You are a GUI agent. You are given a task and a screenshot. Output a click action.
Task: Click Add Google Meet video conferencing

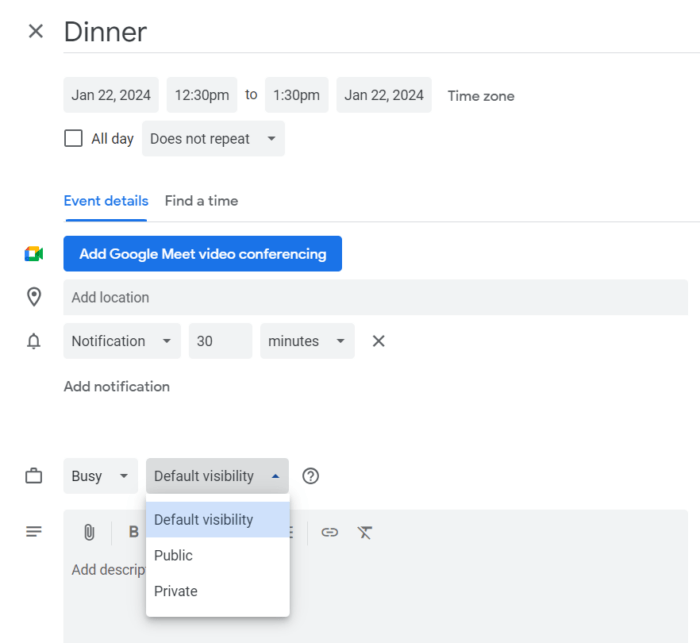203,254
